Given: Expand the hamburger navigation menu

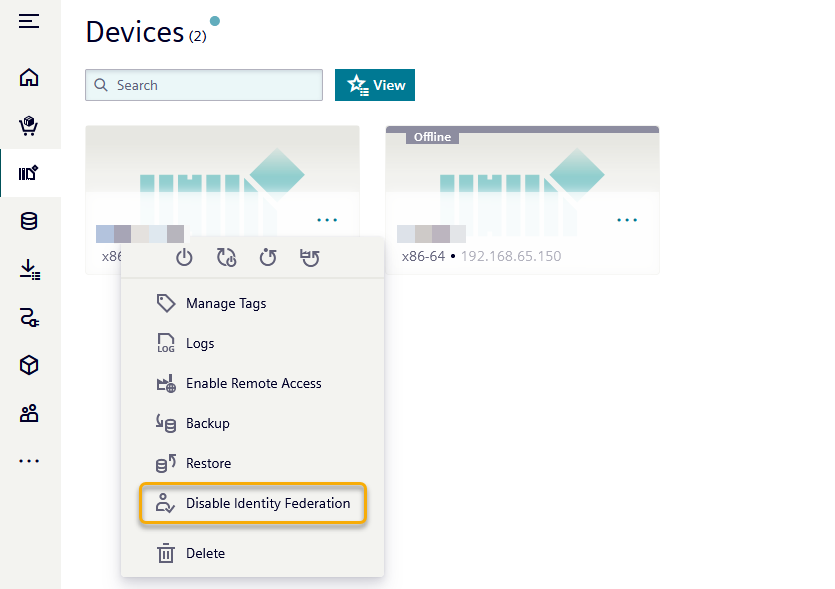Looking at the screenshot, I should [x=29, y=21].
